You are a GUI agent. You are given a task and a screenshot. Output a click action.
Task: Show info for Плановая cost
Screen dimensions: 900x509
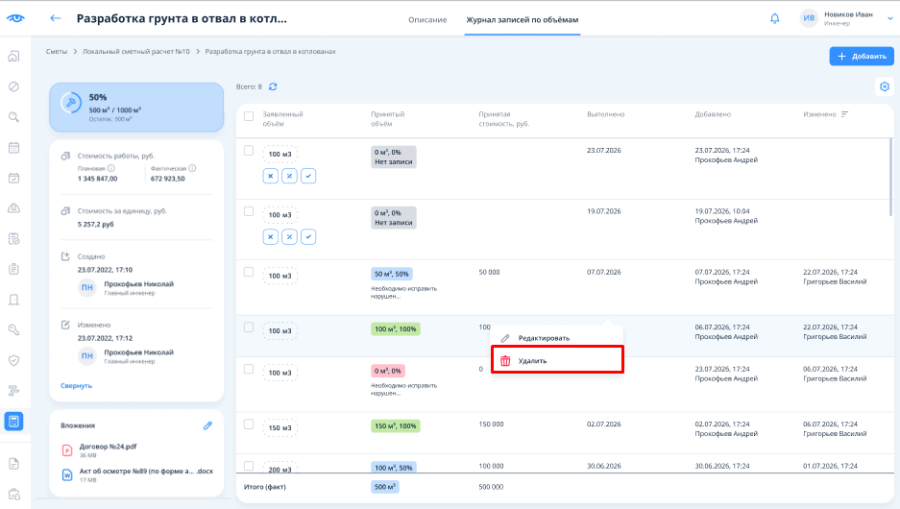[x=111, y=168]
